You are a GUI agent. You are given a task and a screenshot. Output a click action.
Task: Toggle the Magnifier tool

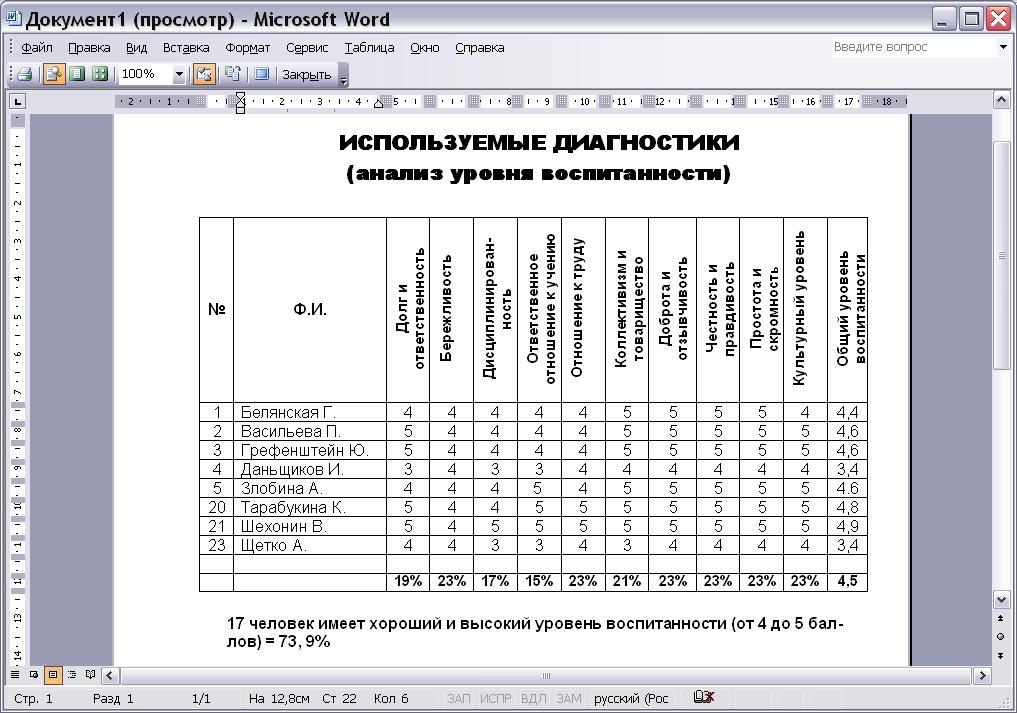tap(54, 74)
